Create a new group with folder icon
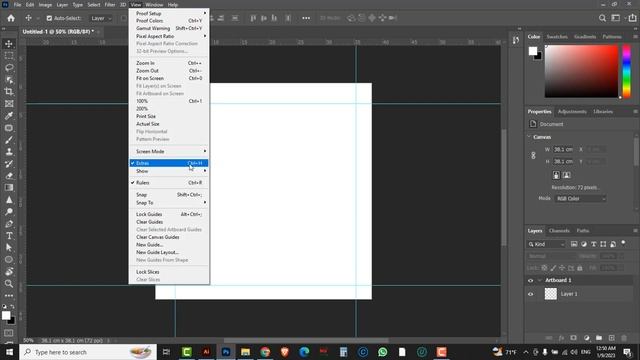Image resolution: width=640 pixels, height=360 pixels. pos(599,338)
